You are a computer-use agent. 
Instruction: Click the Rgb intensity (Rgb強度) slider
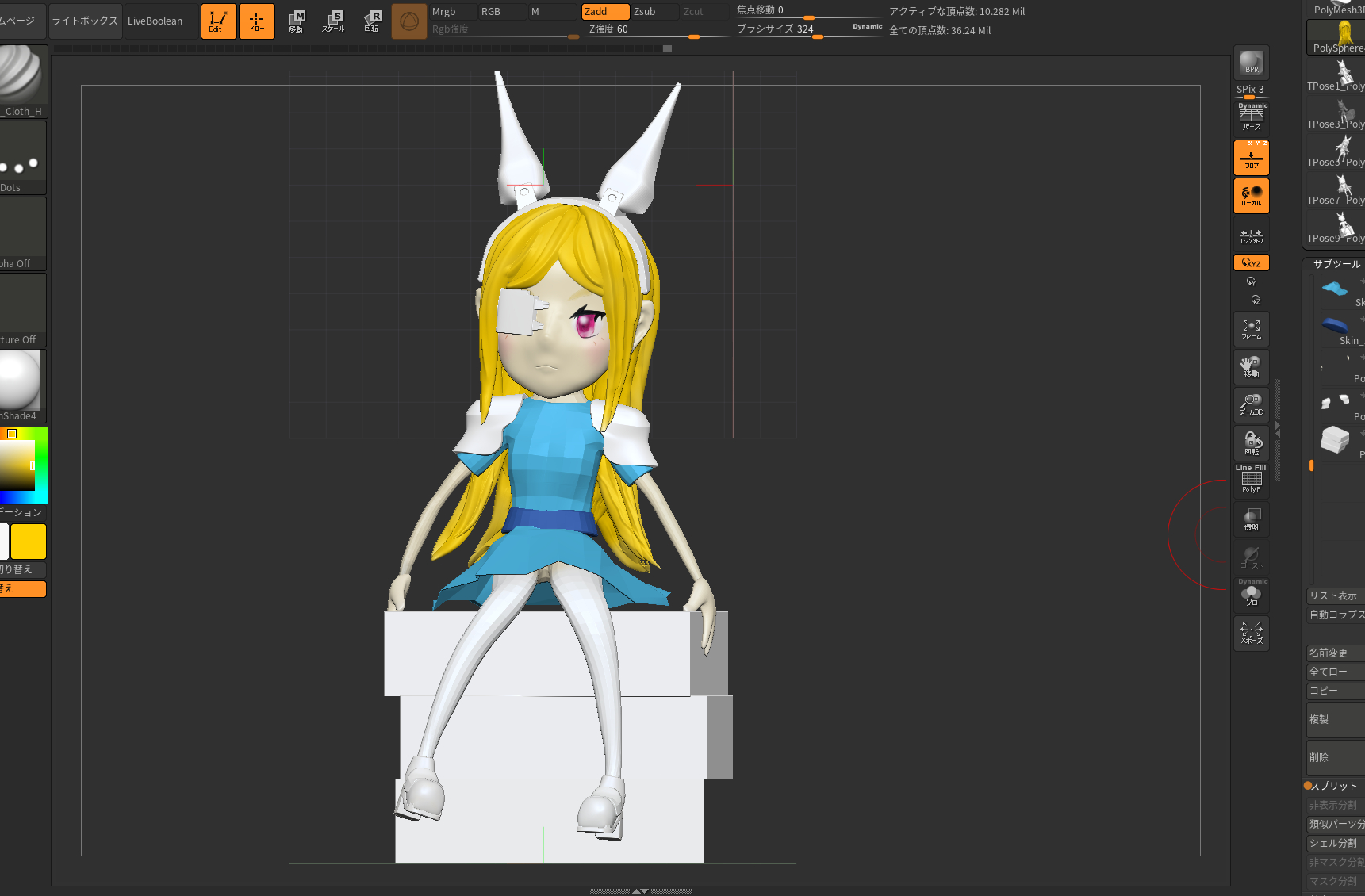(x=504, y=29)
